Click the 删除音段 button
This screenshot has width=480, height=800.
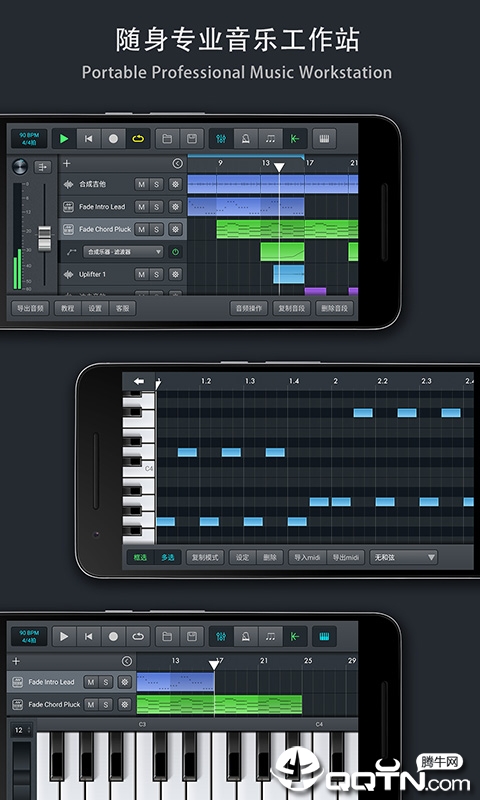point(334,308)
